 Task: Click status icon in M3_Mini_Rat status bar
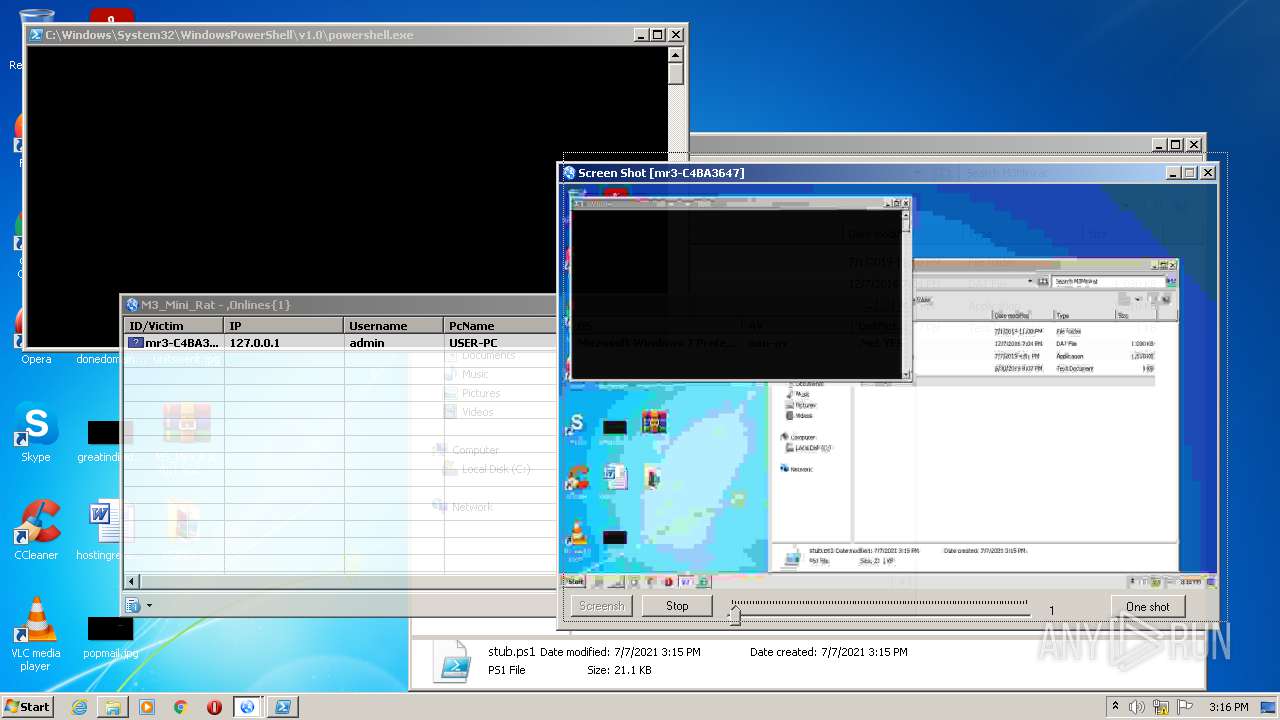pyautogui.click(x=132, y=605)
